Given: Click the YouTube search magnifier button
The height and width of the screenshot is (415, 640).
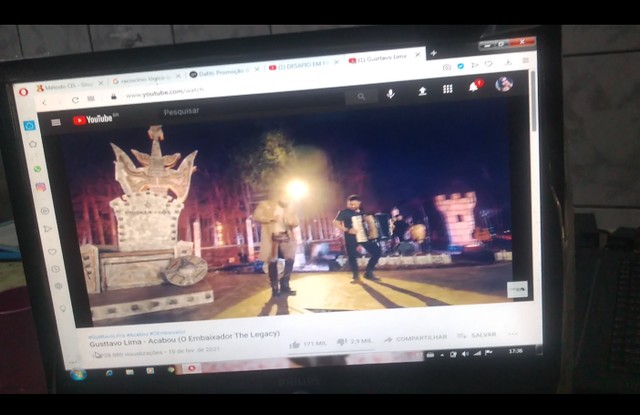Looking at the screenshot, I should [361, 97].
